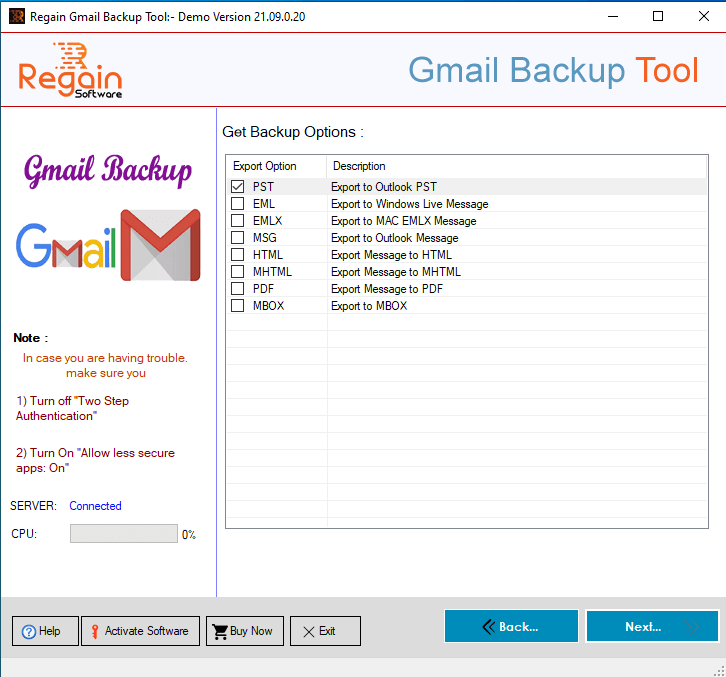Maximize the Regain Gmail Backup window
726x677 pixels.
click(x=658, y=17)
